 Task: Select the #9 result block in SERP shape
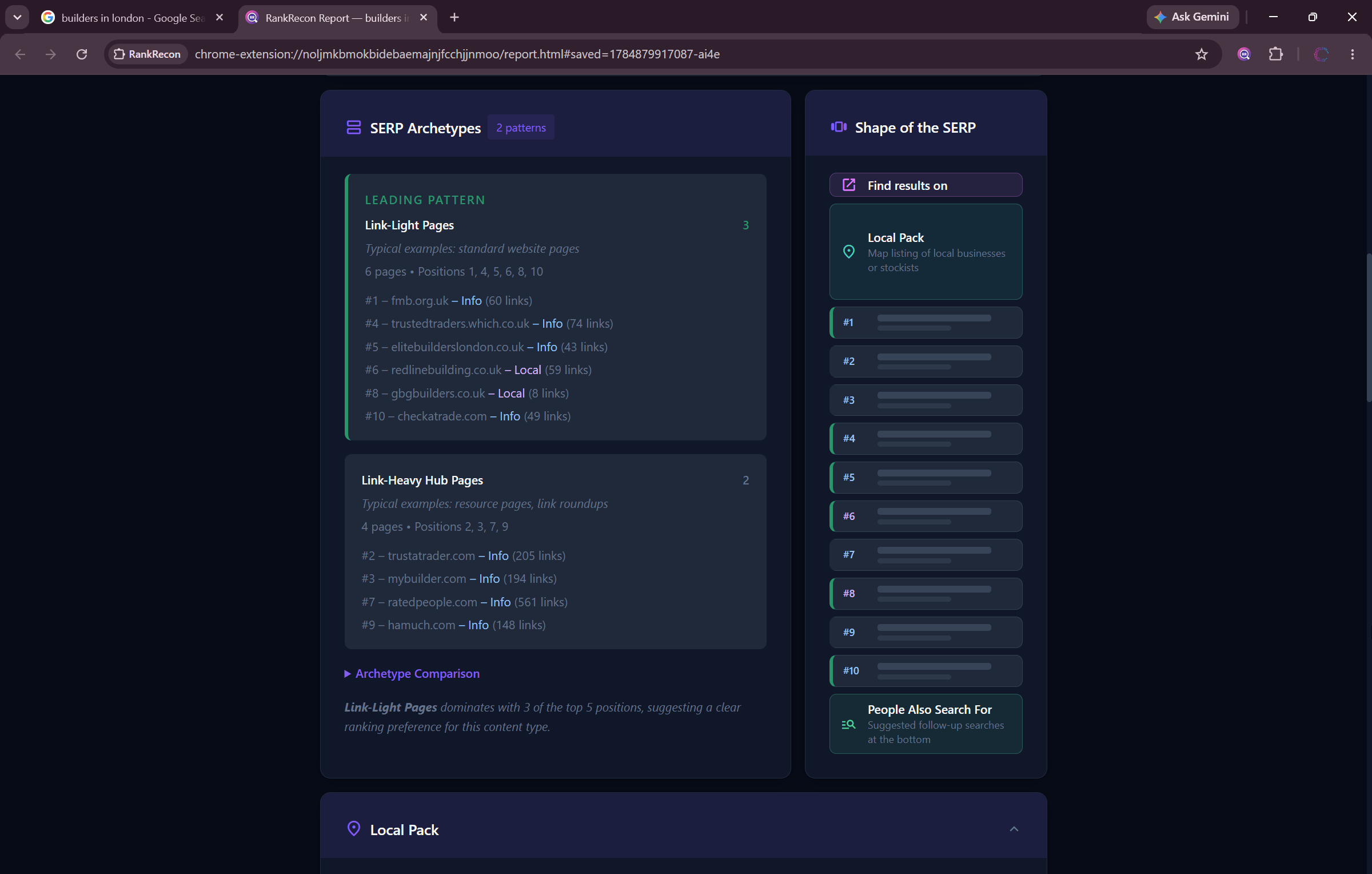coord(926,632)
